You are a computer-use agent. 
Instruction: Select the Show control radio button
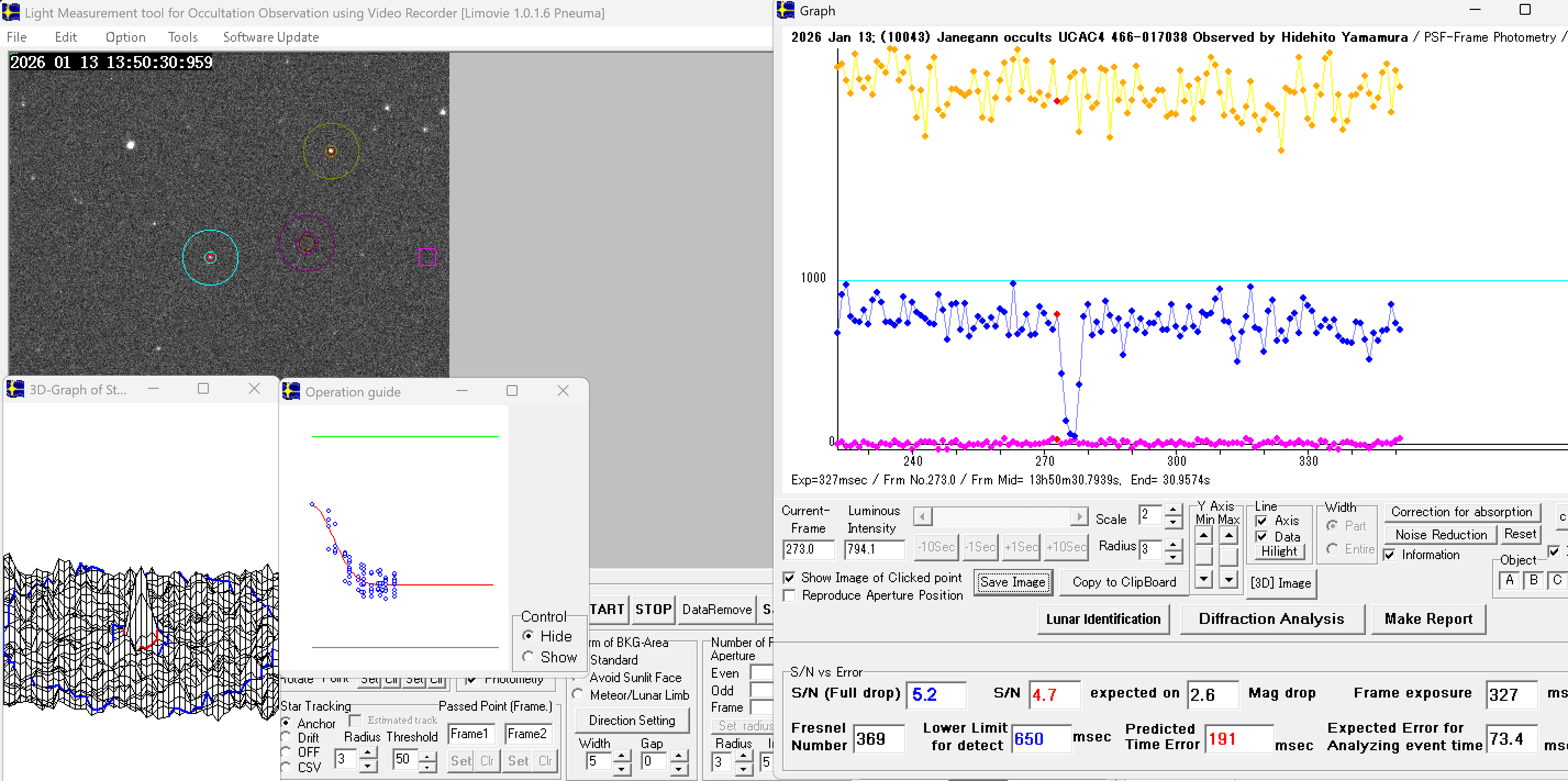tap(529, 657)
